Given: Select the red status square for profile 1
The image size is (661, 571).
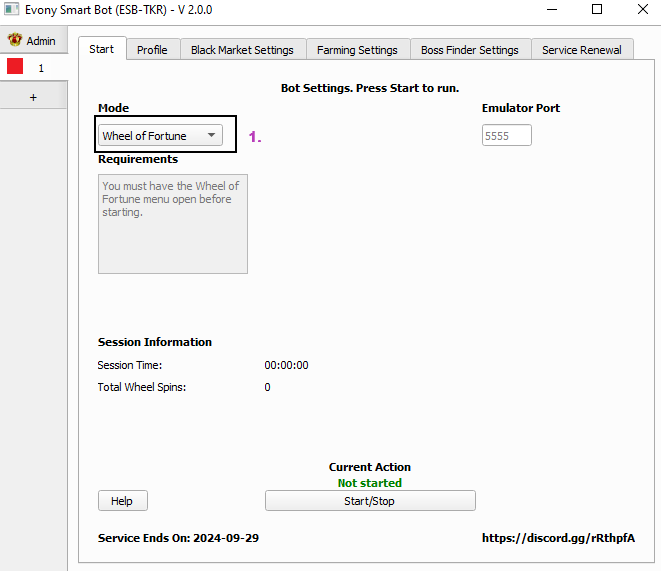Looking at the screenshot, I should pos(15,67).
